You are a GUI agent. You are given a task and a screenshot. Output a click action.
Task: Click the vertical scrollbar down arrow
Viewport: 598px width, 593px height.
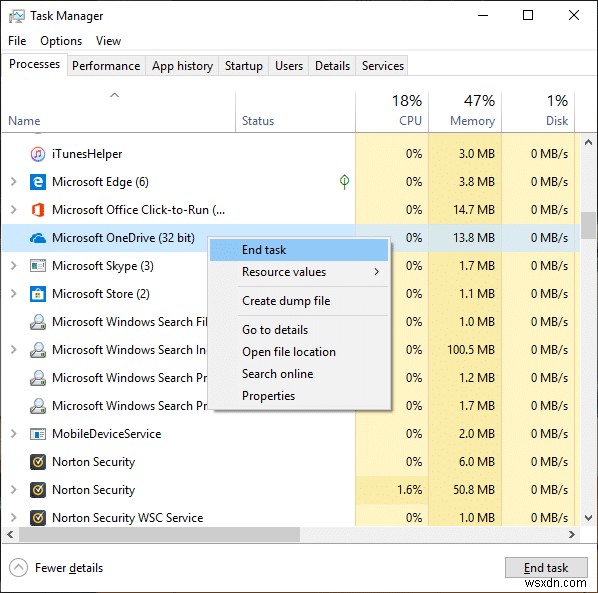(x=588, y=518)
